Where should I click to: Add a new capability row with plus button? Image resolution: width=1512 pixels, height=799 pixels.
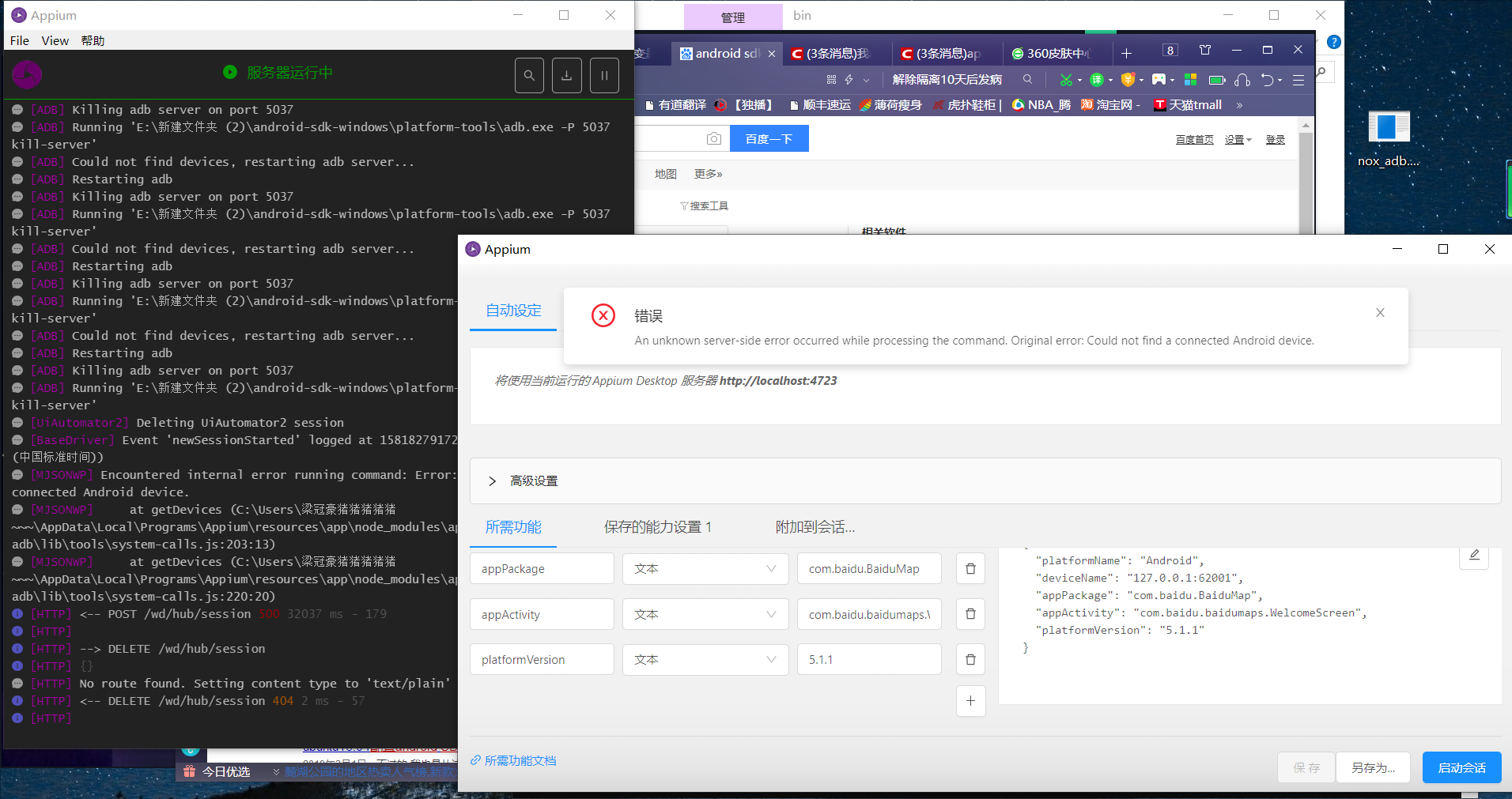coord(970,701)
